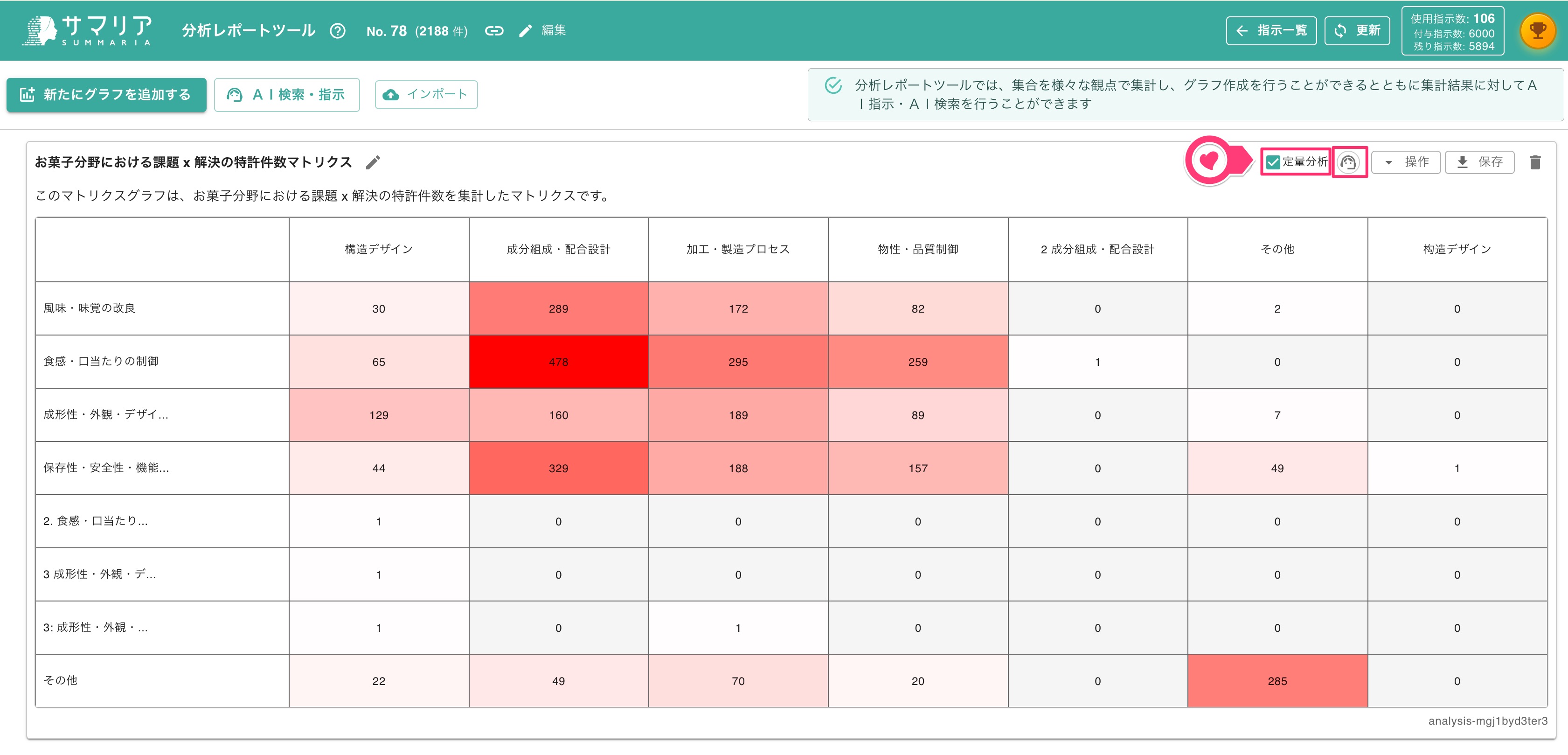Image resolution: width=1568 pixels, height=755 pixels.
Task: Open trophy badge icon
Action: 1538,30
